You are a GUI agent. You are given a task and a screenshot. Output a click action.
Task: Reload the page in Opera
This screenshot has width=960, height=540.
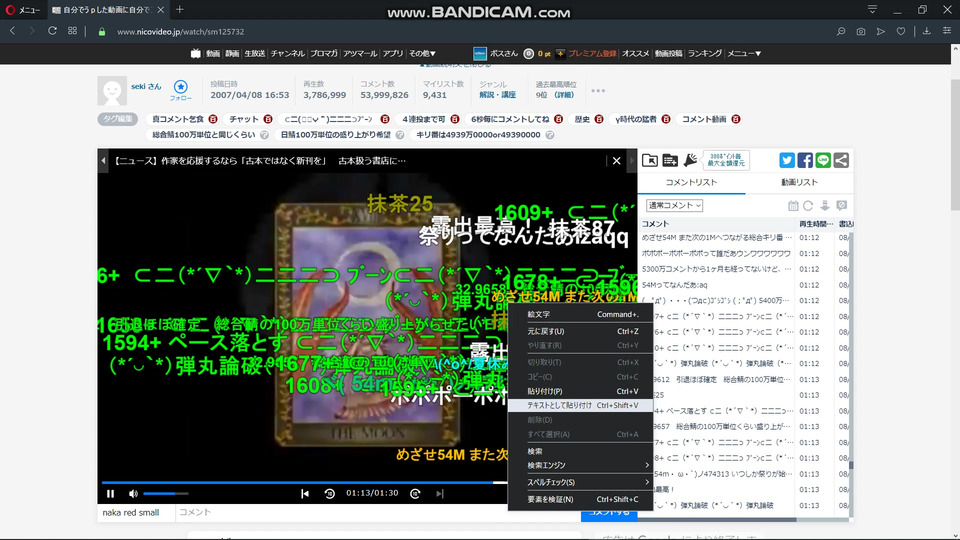pyautogui.click(x=53, y=31)
